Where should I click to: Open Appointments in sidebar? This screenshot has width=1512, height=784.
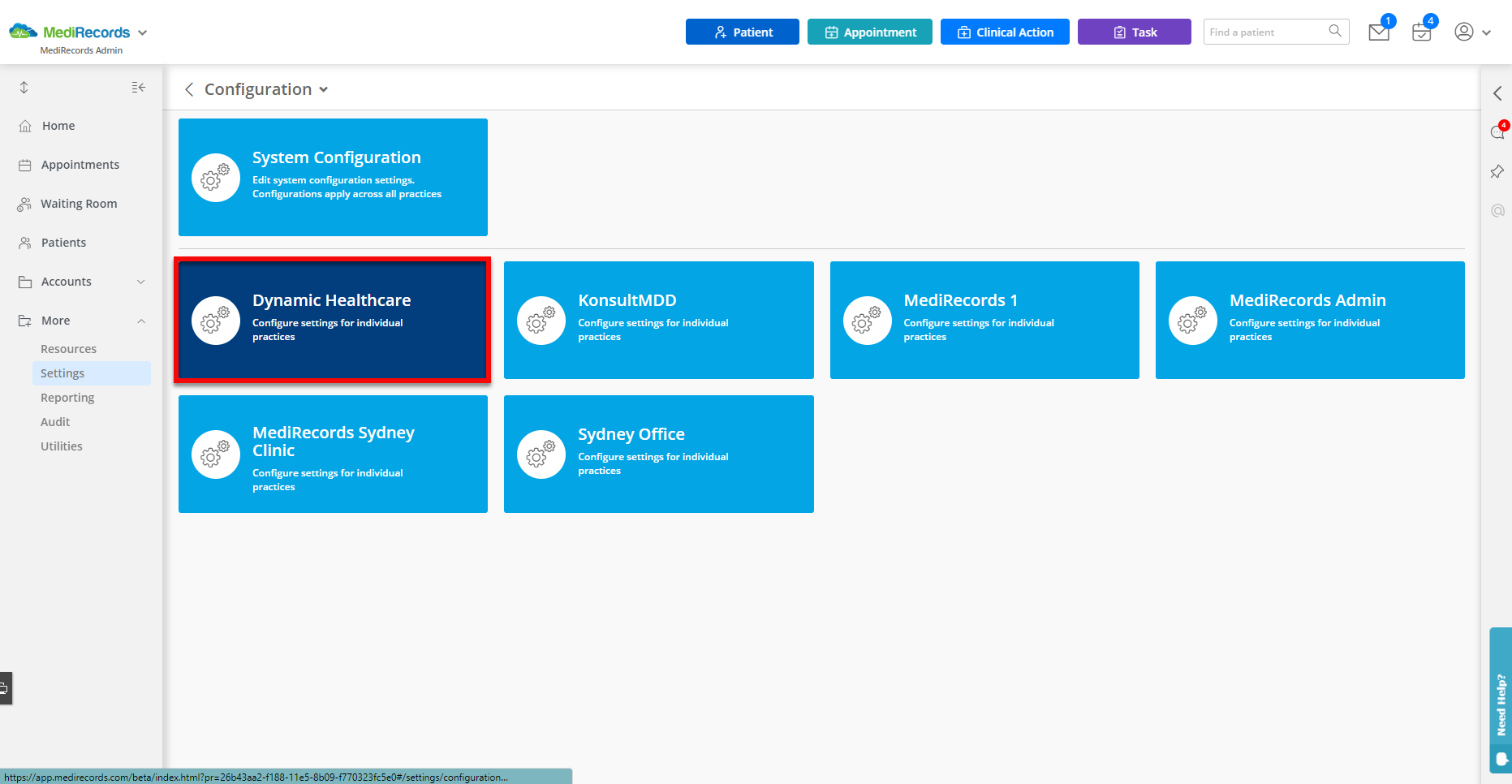[x=80, y=165]
